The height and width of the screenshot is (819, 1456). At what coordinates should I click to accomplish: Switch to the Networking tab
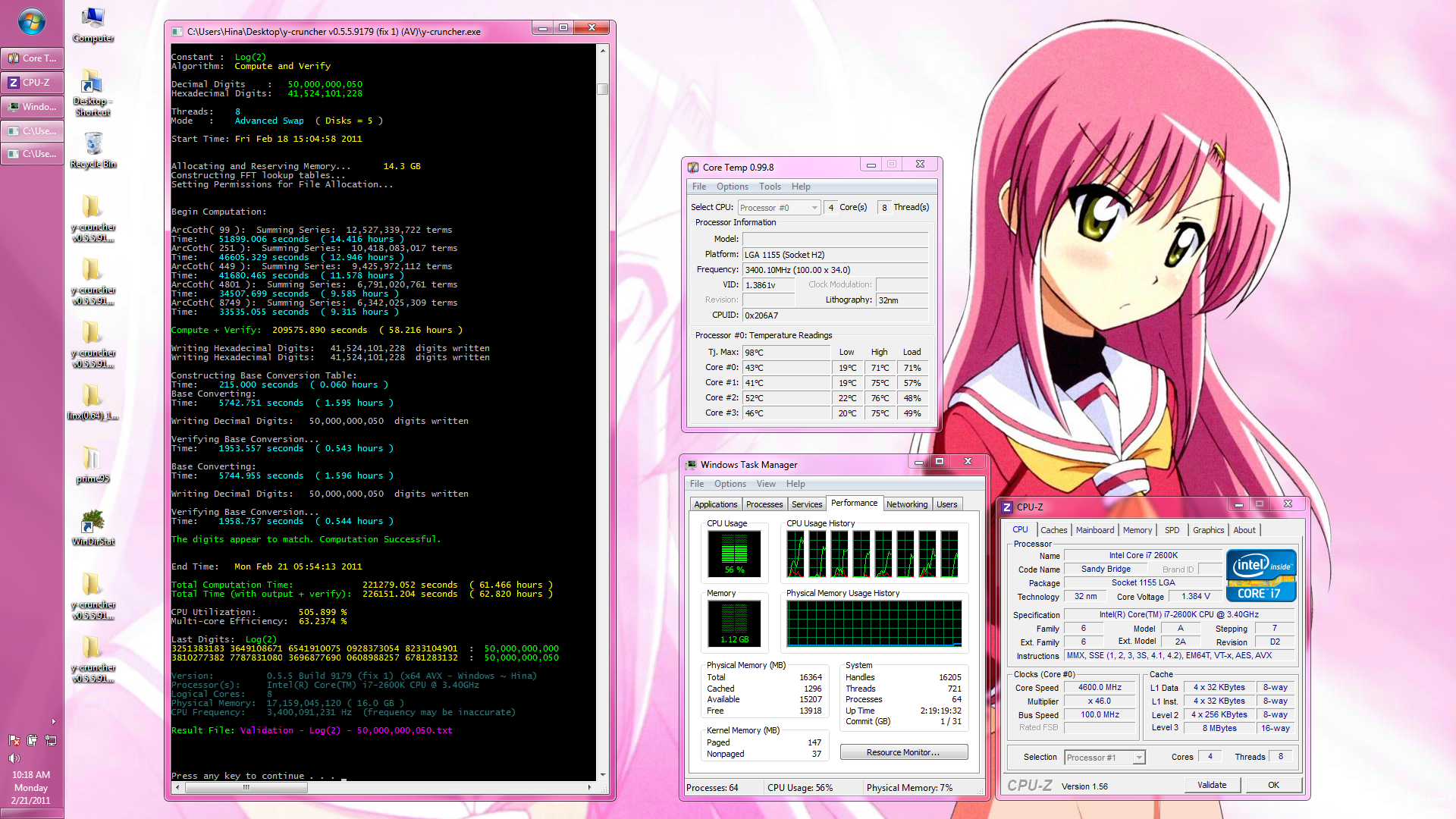pyautogui.click(x=906, y=504)
